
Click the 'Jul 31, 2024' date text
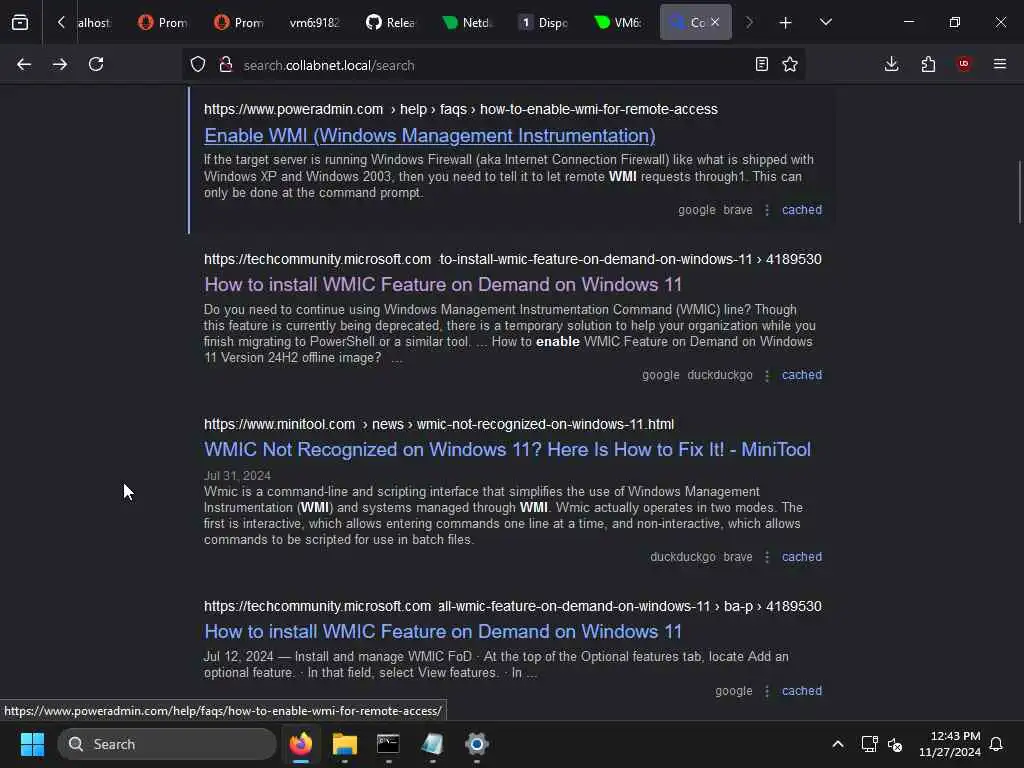click(x=237, y=476)
